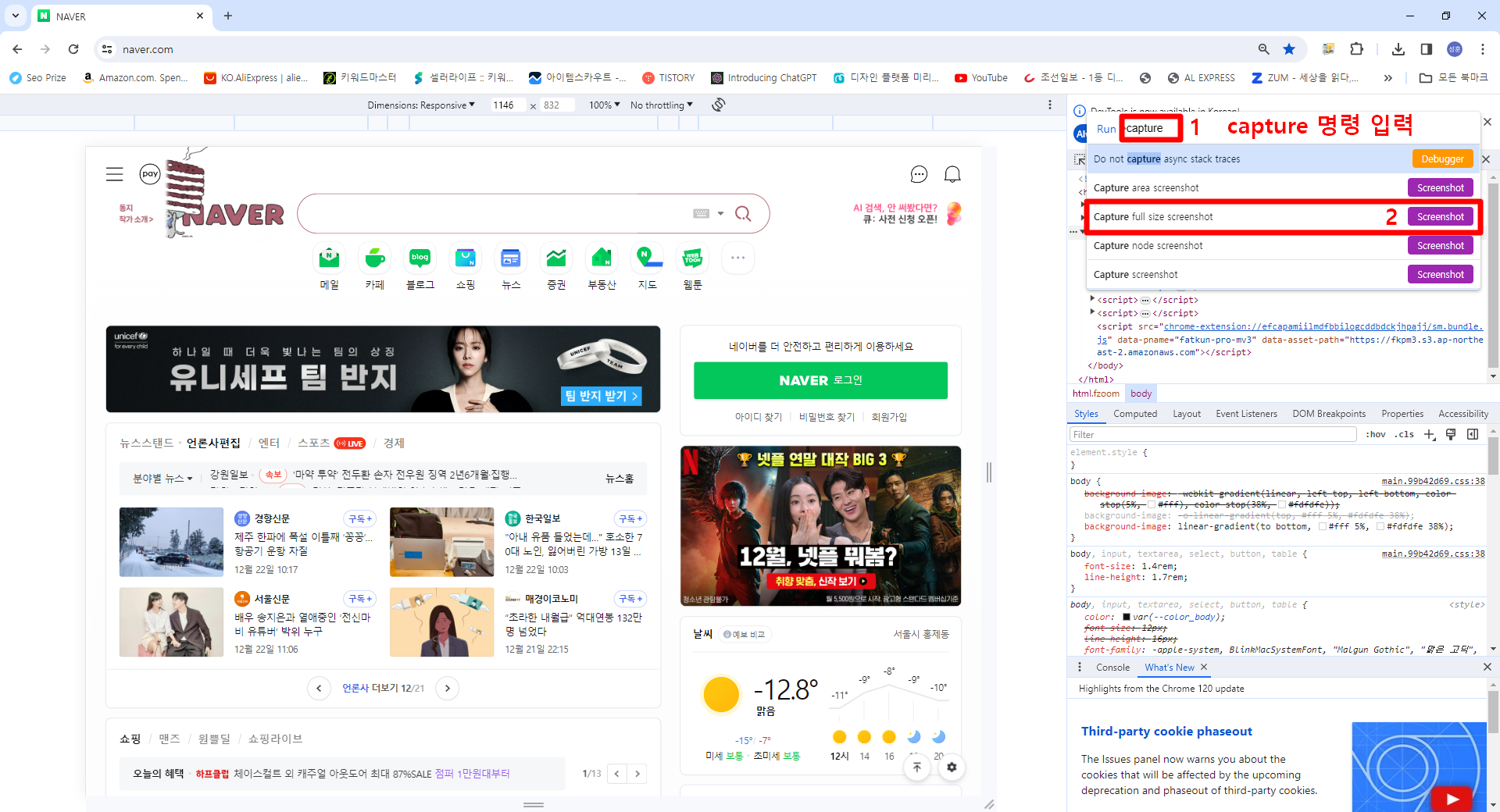1500x812 pixels.
Task: Expand the second collapsed script element
Action: tap(1092, 312)
